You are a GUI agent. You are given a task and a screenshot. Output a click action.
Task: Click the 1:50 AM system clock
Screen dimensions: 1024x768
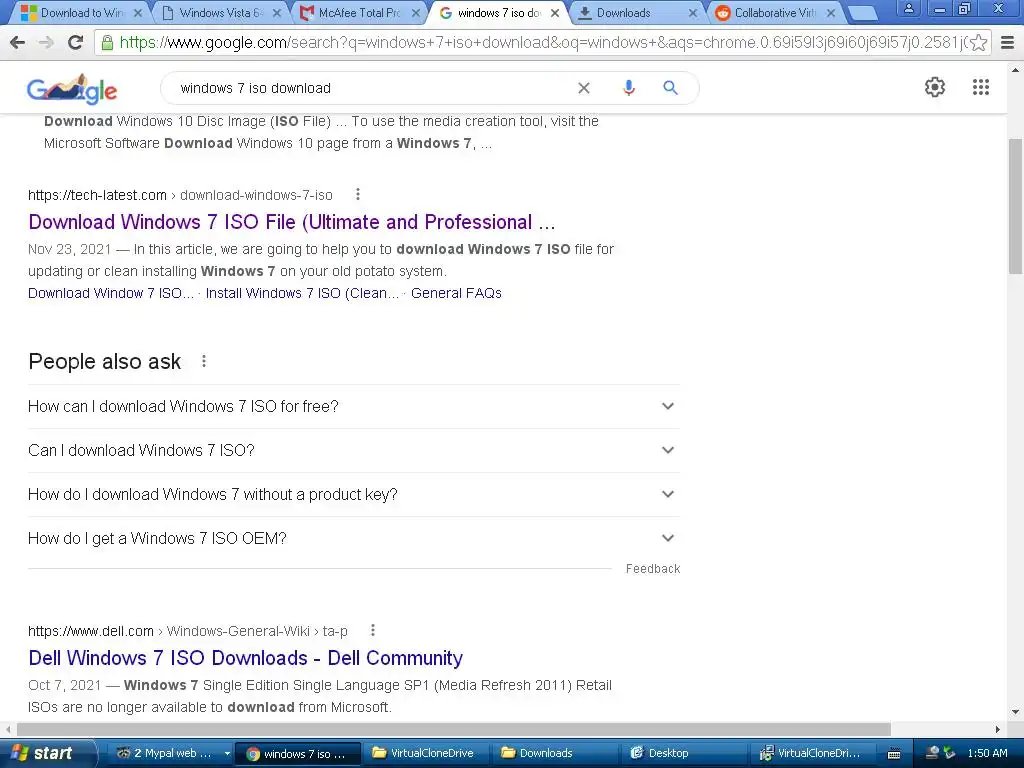(987, 753)
